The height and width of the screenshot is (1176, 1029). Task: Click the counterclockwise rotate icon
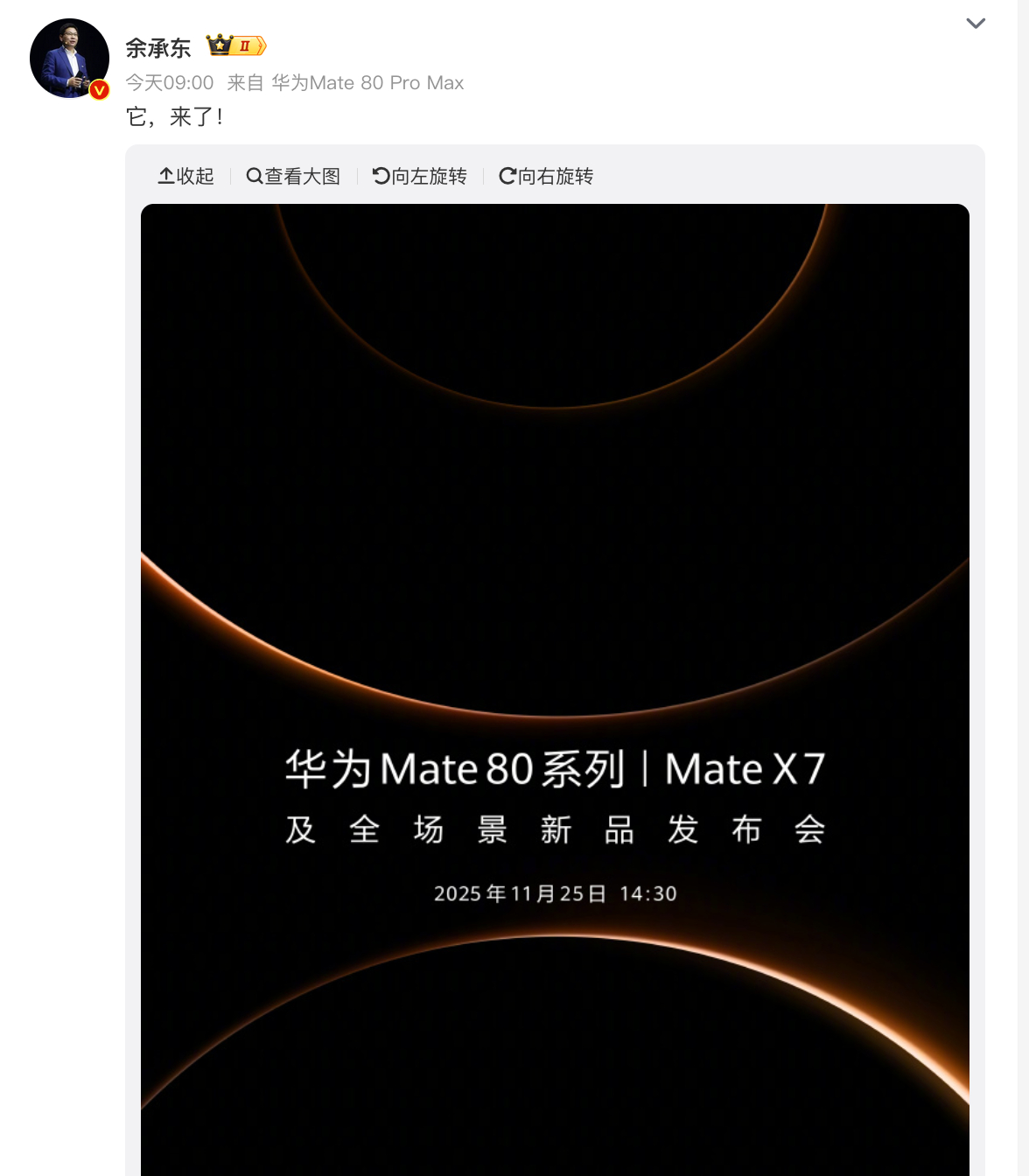point(381,176)
